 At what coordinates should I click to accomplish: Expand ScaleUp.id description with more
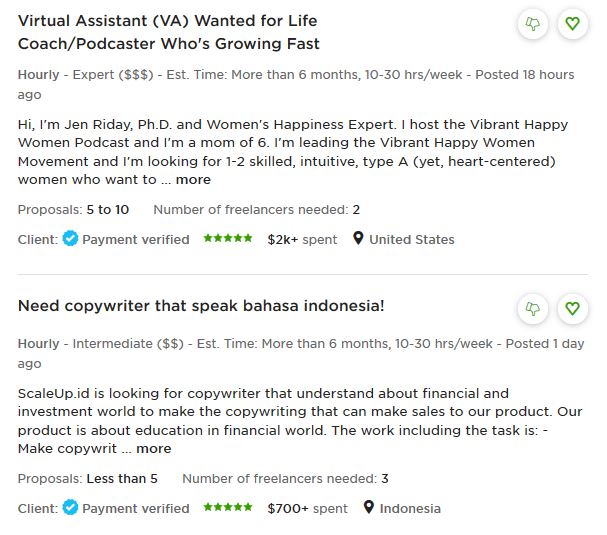(153, 449)
